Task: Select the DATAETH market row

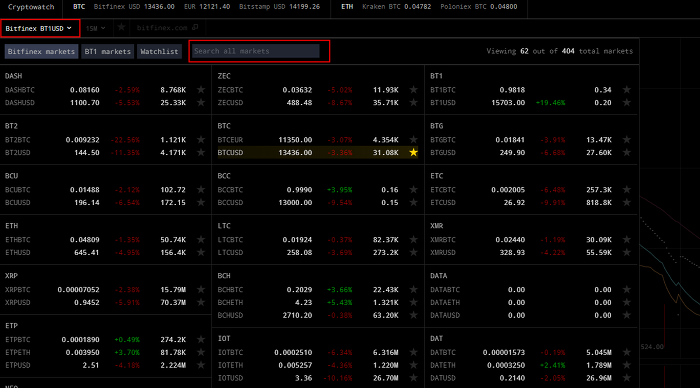Action: coord(531,302)
